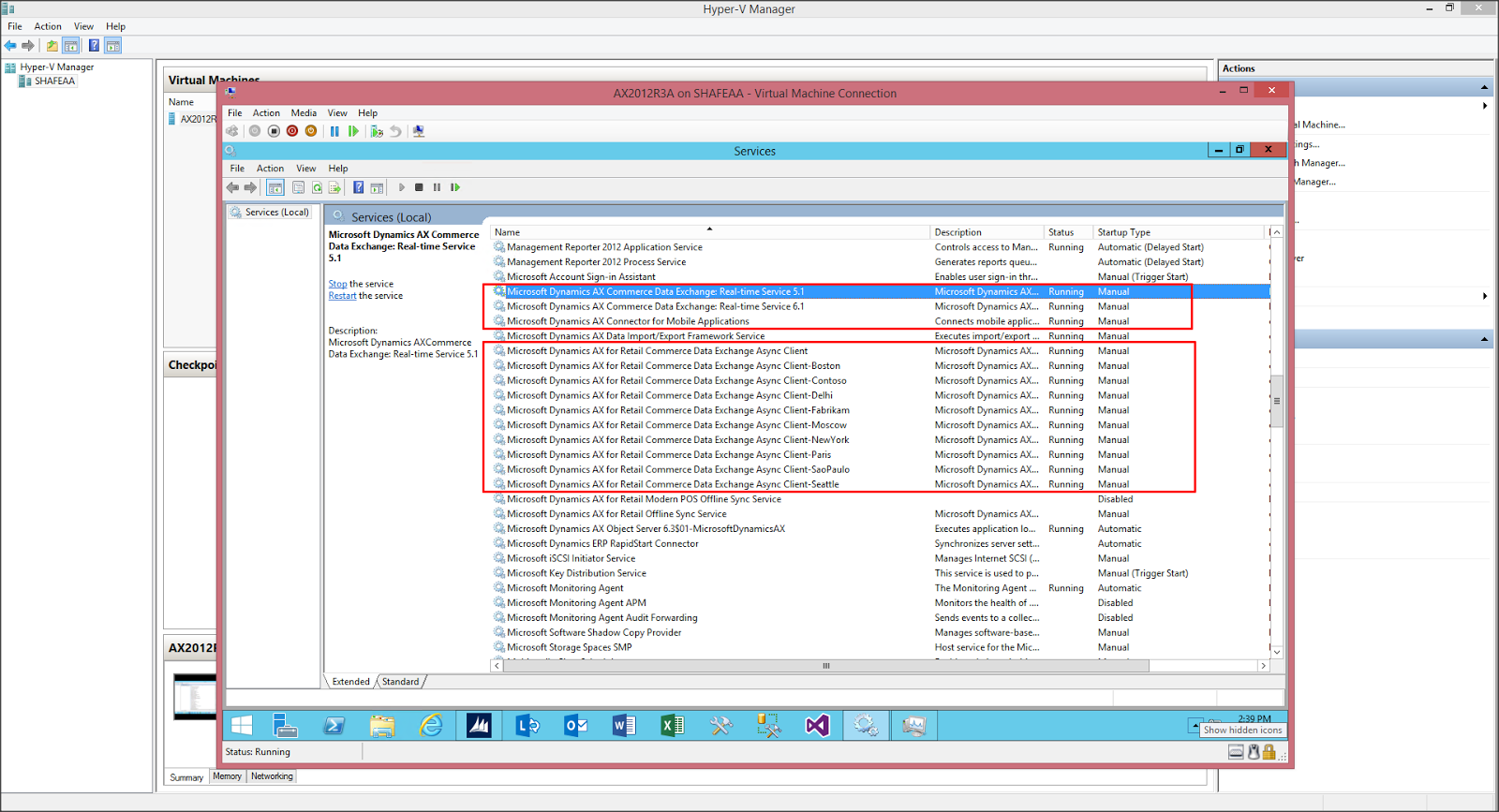Viewport: 1499px width, 812px height.
Task: Reset the virtual machine with green play icon
Action: 353,131
